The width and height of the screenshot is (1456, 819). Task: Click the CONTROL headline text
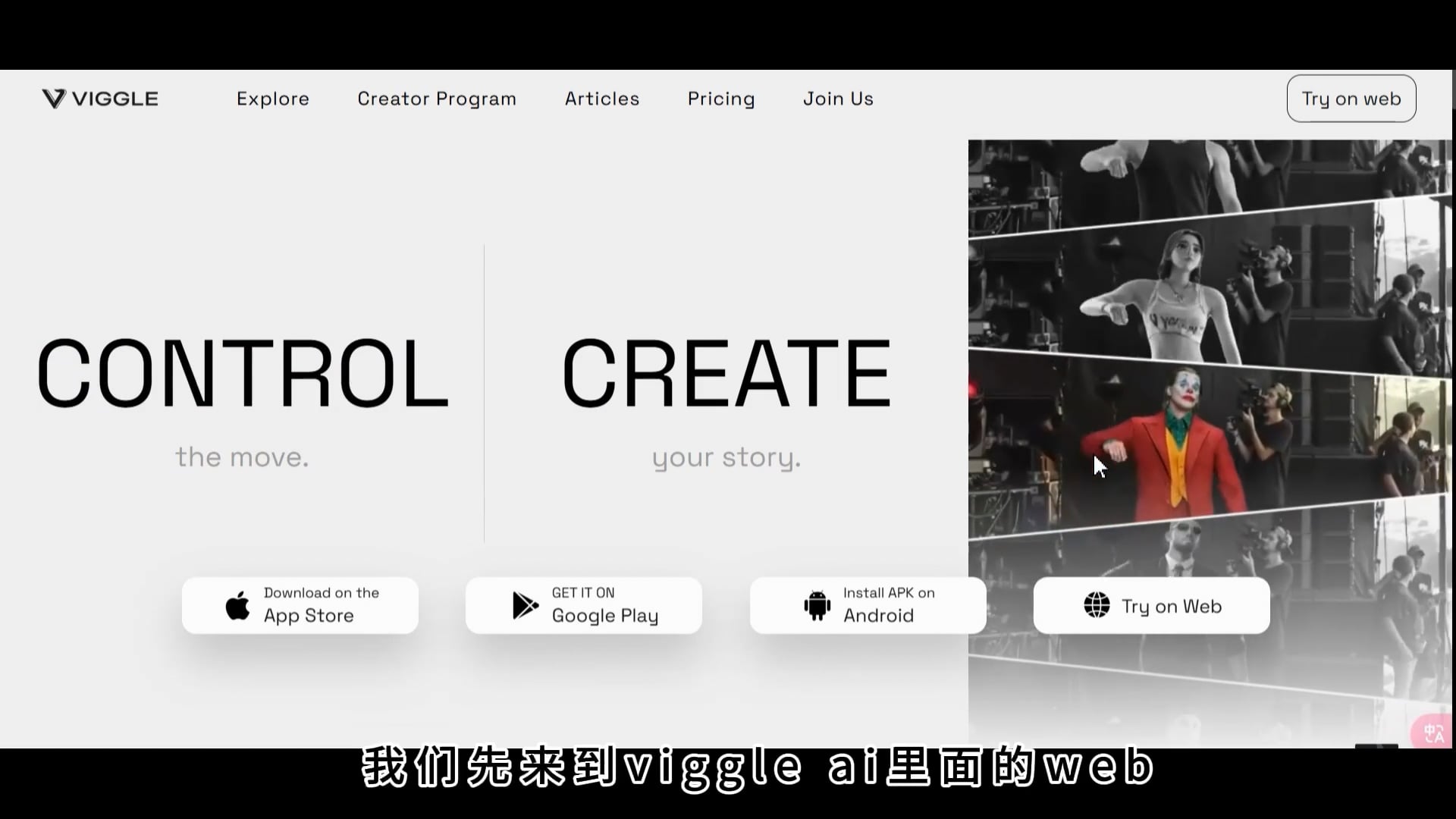(243, 373)
